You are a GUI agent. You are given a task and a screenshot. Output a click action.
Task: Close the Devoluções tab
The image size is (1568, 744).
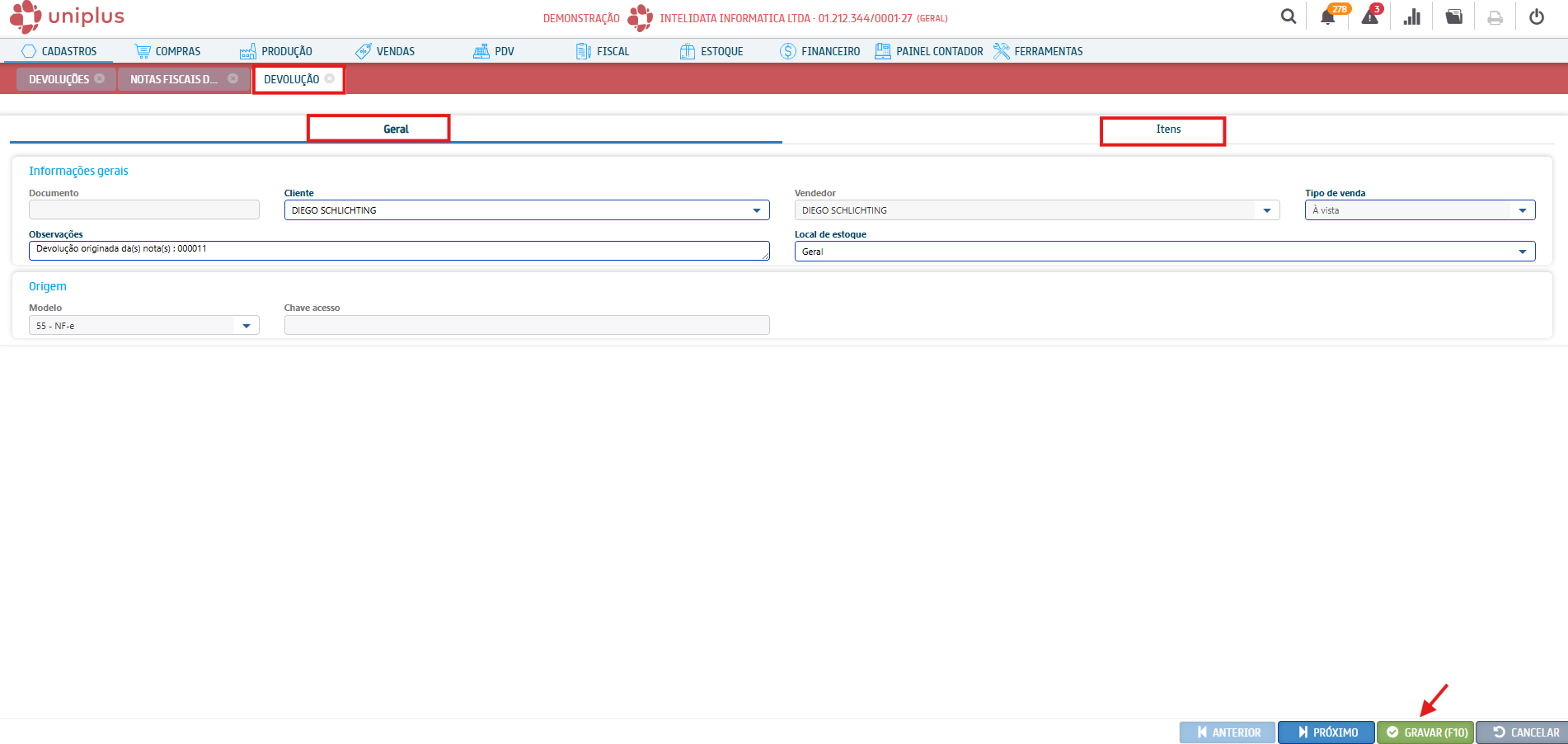[100, 78]
